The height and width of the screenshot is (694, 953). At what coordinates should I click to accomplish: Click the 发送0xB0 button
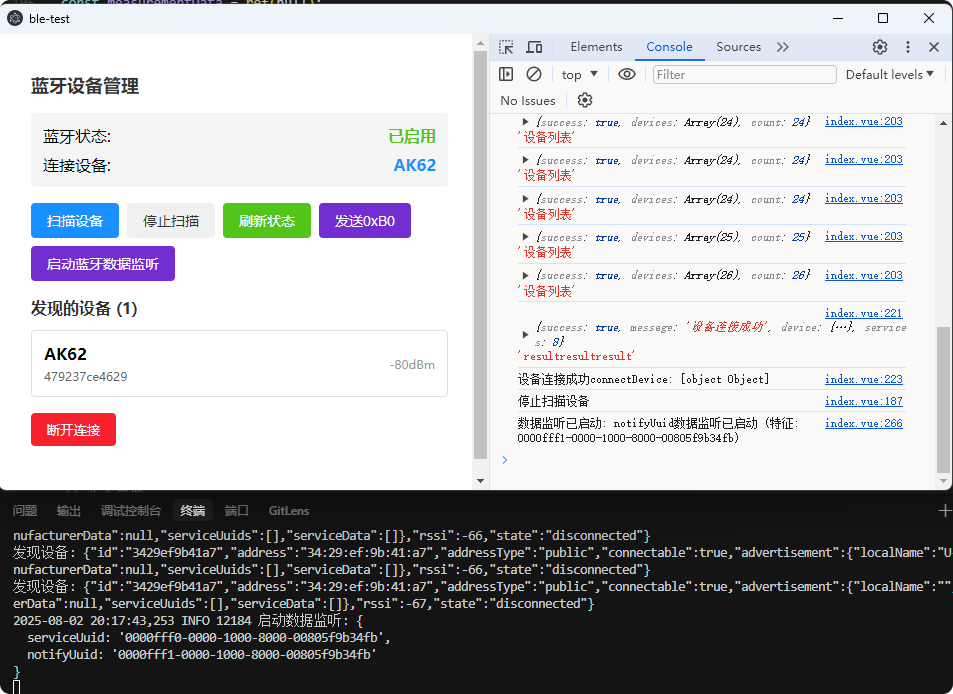[365, 221]
